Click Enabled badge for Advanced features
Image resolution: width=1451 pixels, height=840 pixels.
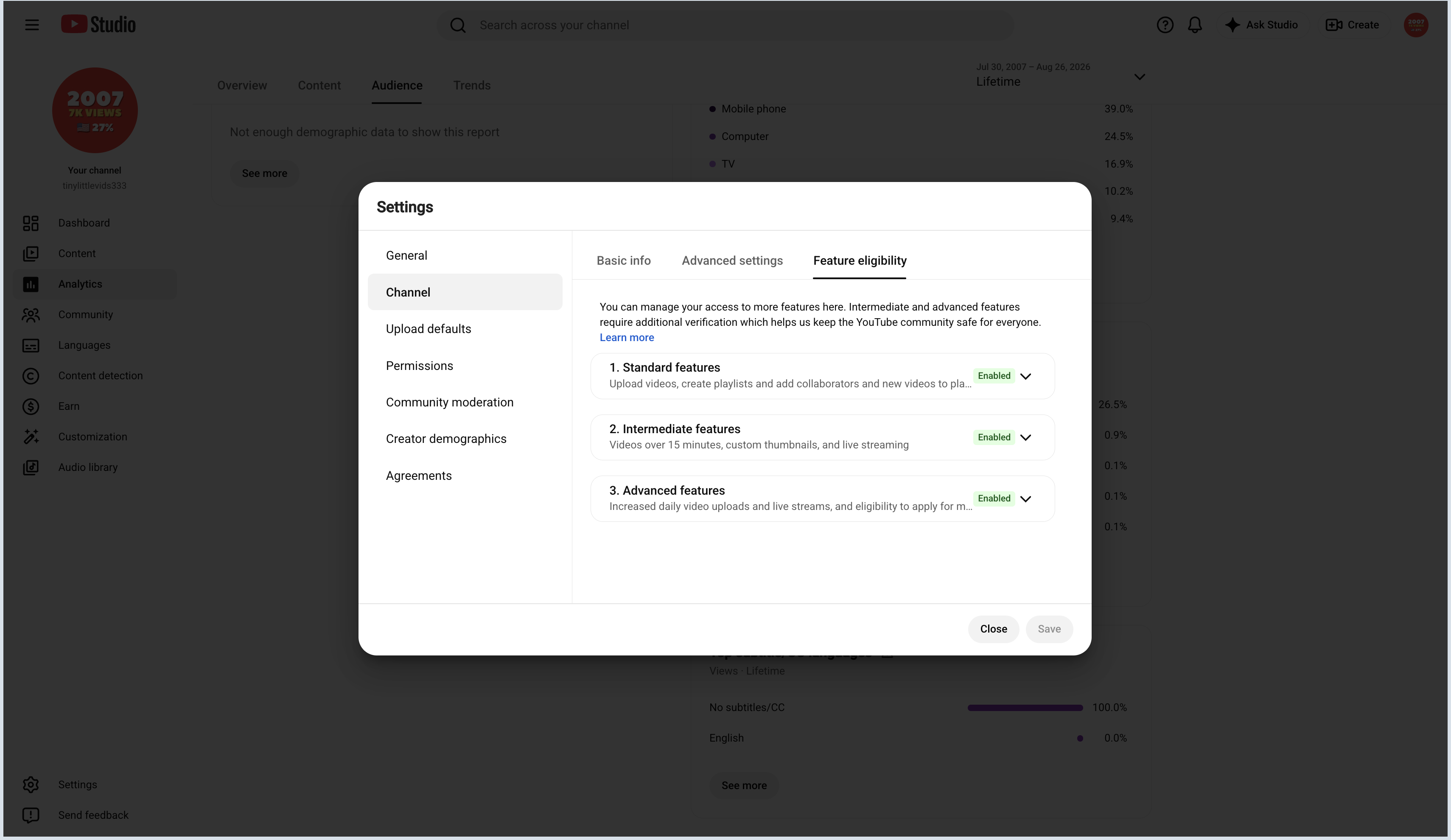pyautogui.click(x=994, y=498)
